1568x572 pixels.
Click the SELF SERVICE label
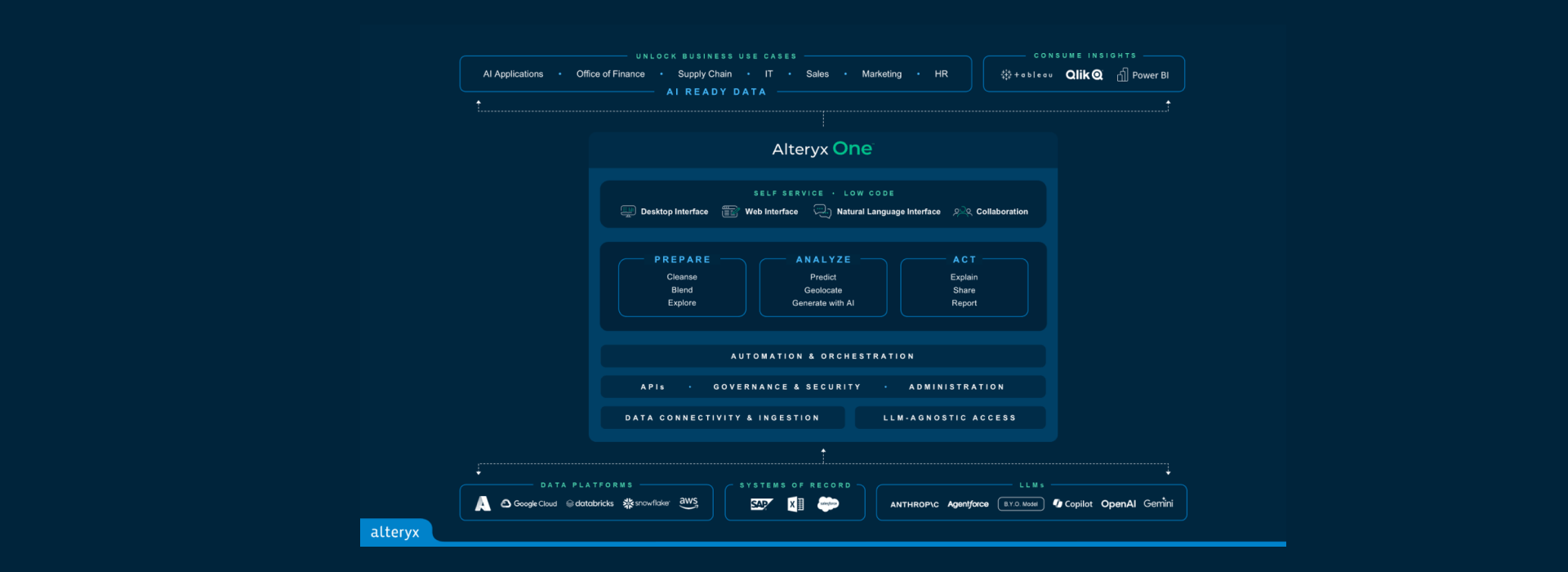click(x=789, y=194)
